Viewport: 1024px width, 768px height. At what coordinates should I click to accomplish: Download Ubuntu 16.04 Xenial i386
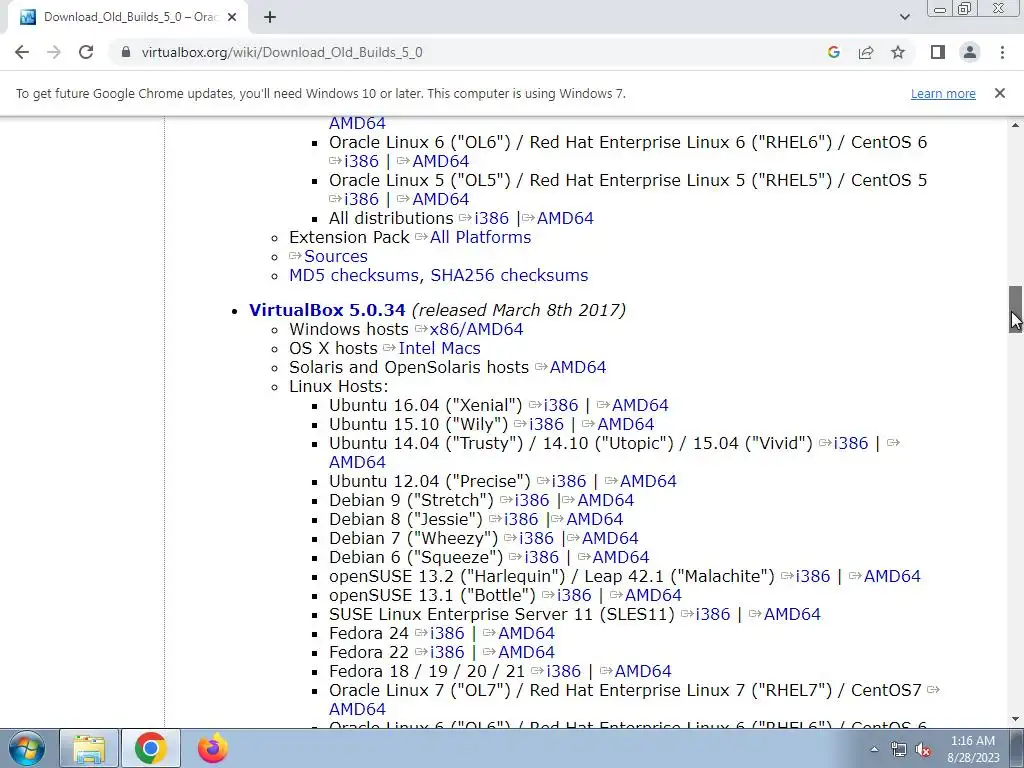(561, 405)
